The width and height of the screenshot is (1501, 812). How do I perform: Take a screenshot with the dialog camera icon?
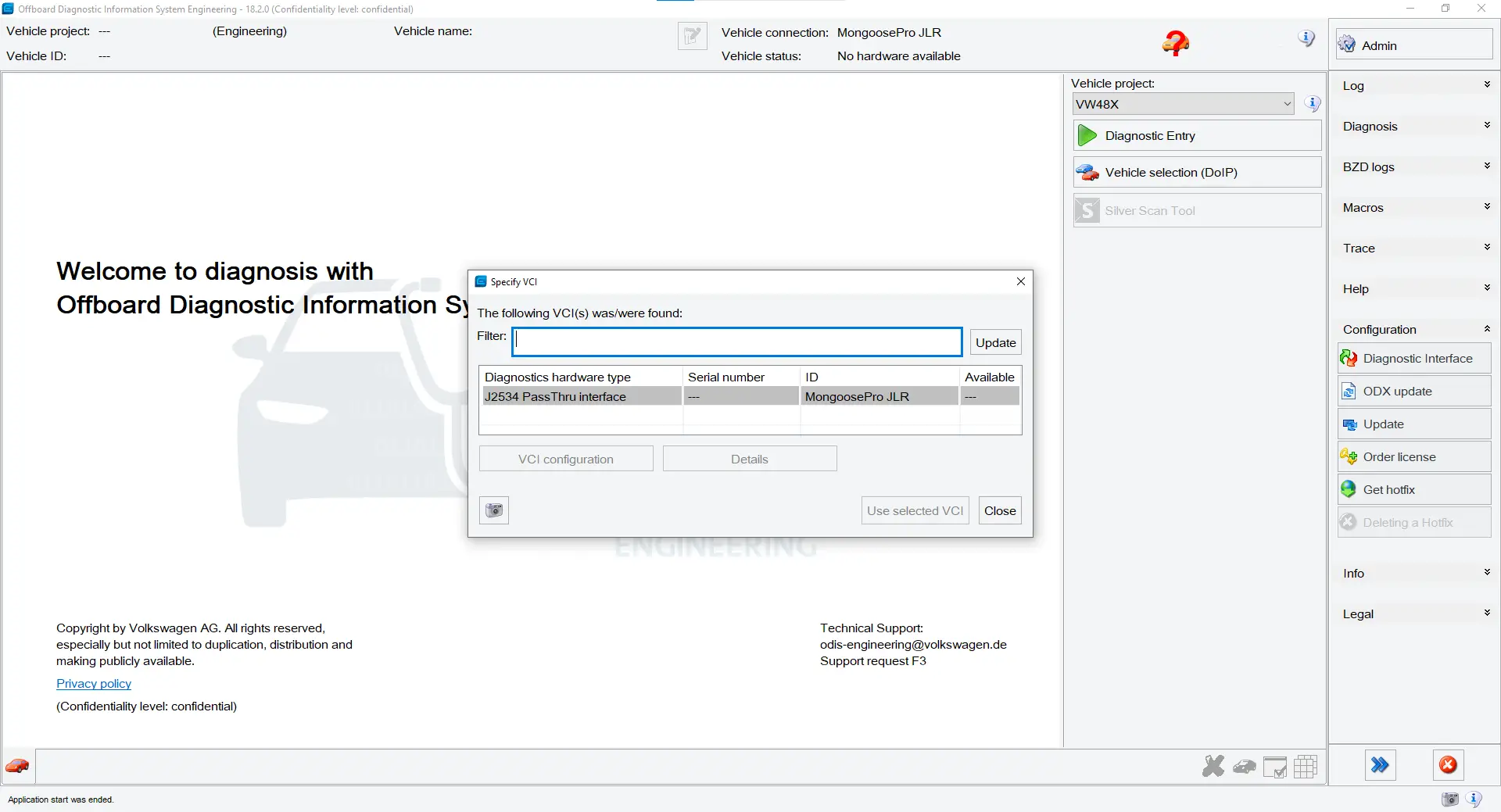pos(494,510)
